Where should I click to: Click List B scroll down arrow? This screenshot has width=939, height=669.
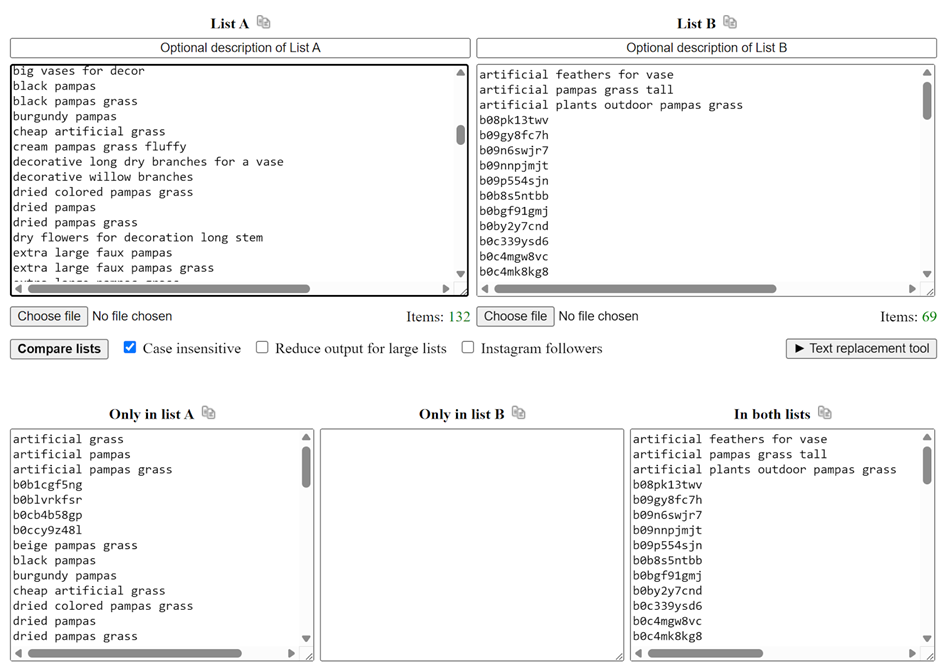point(927,274)
